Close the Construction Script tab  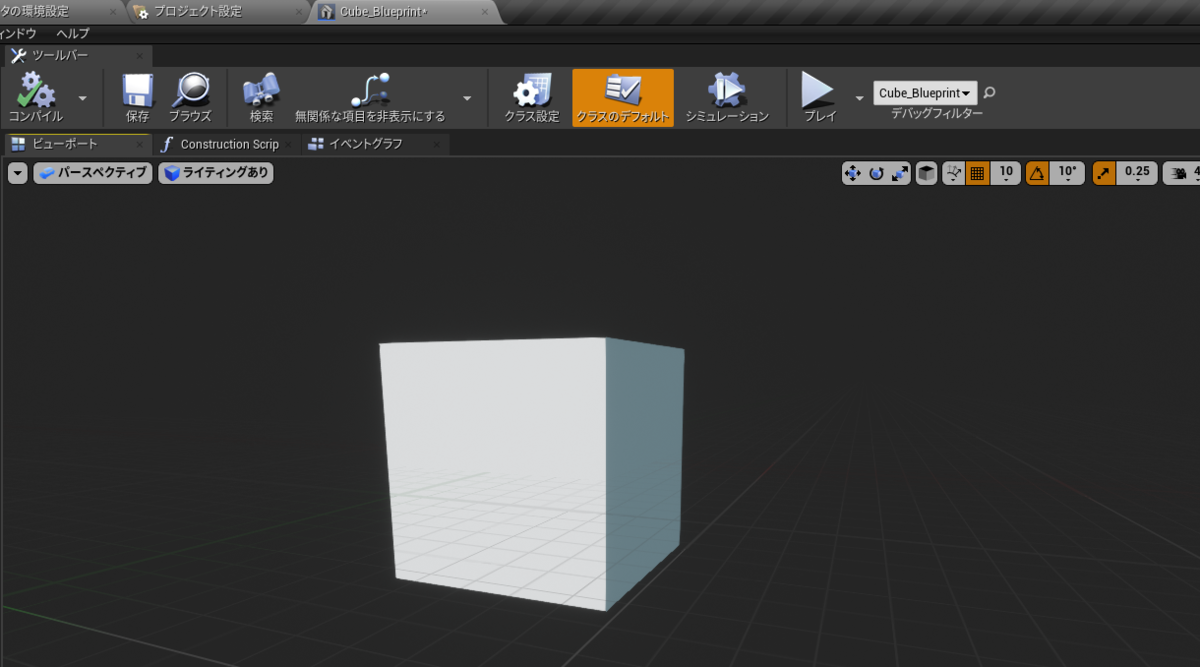point(288,144)
